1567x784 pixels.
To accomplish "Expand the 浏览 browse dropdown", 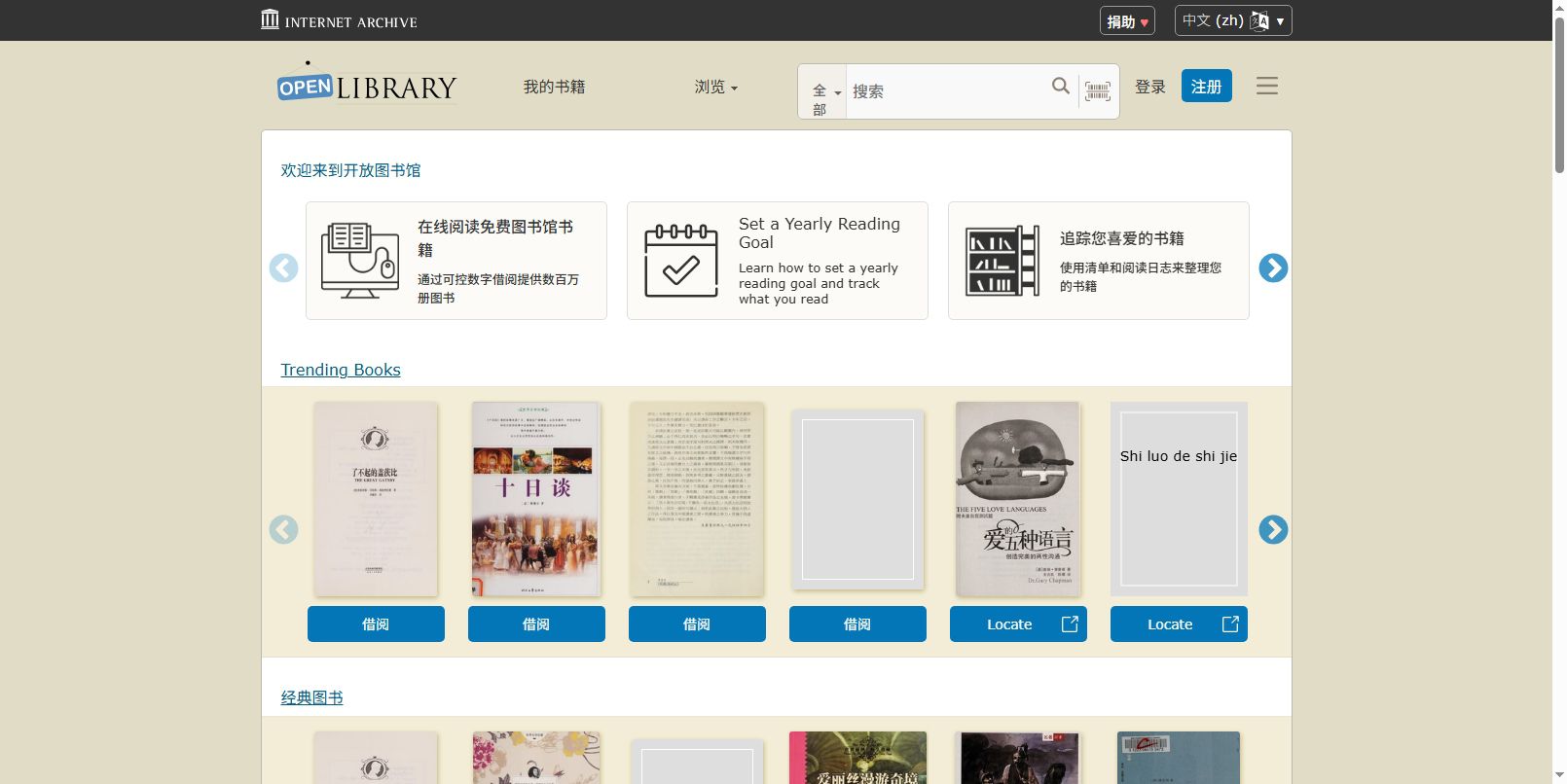I will pyautogui.click(x=715, y=87).
